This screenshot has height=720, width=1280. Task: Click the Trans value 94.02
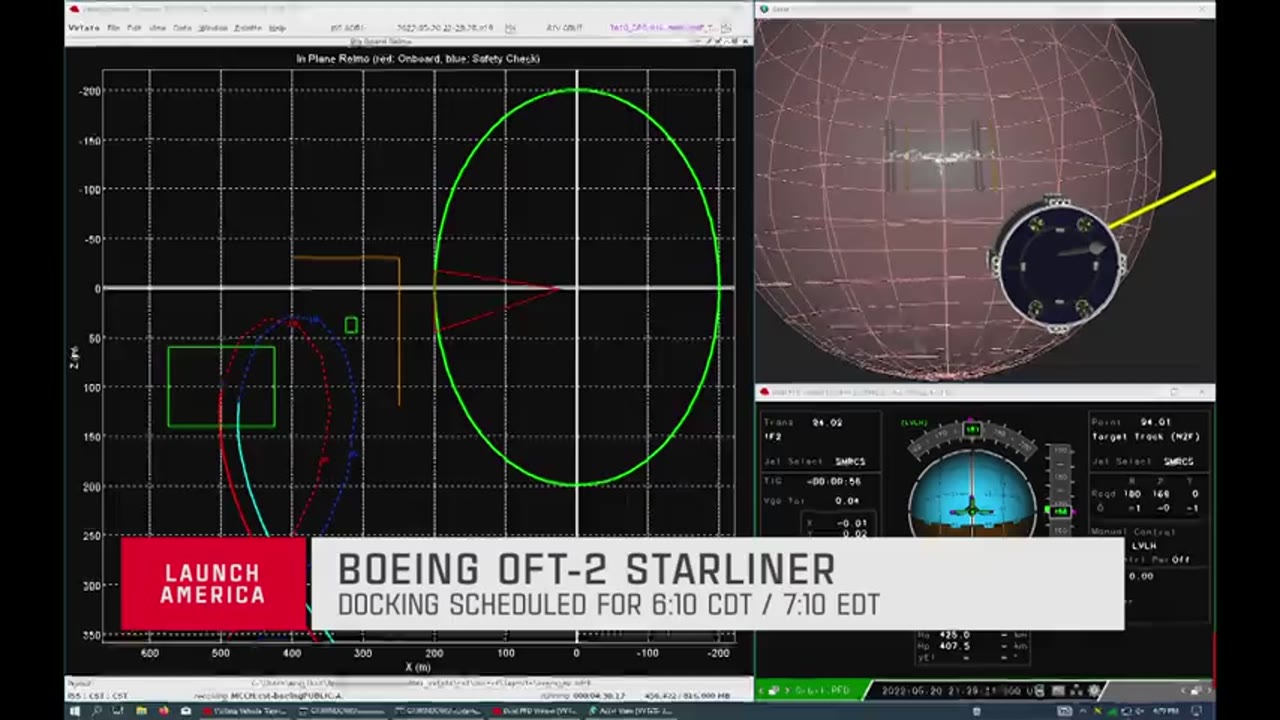pyautogui.click(x=827, y=422)
